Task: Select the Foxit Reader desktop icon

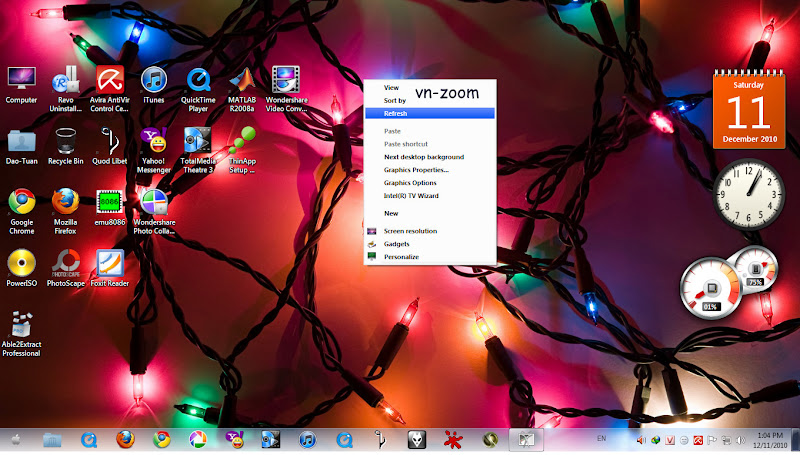Action: click(x=110, y=269)
